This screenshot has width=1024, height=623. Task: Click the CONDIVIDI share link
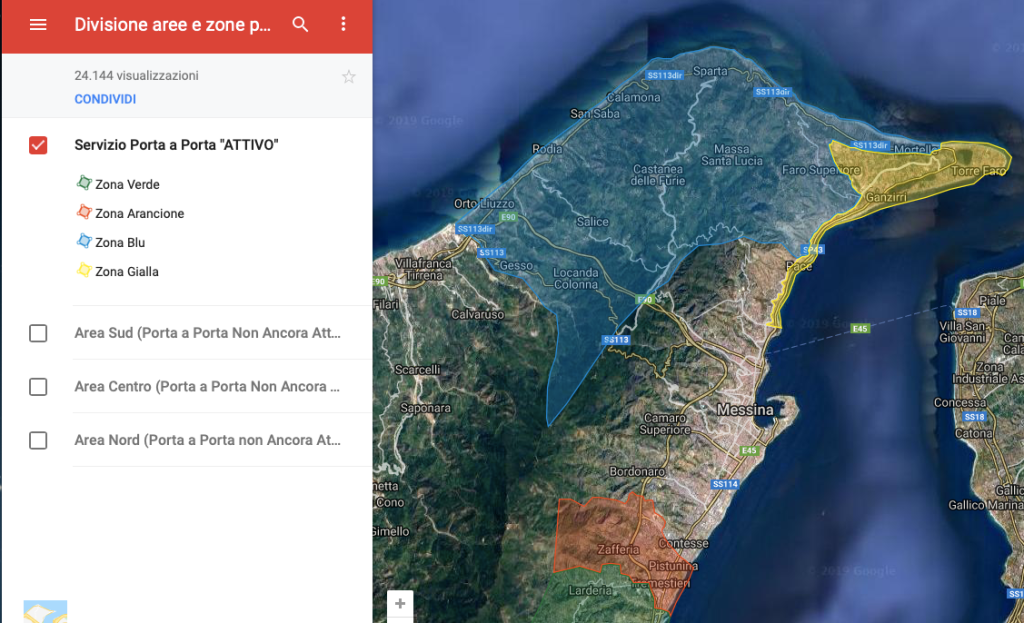[x=105, y=100]
